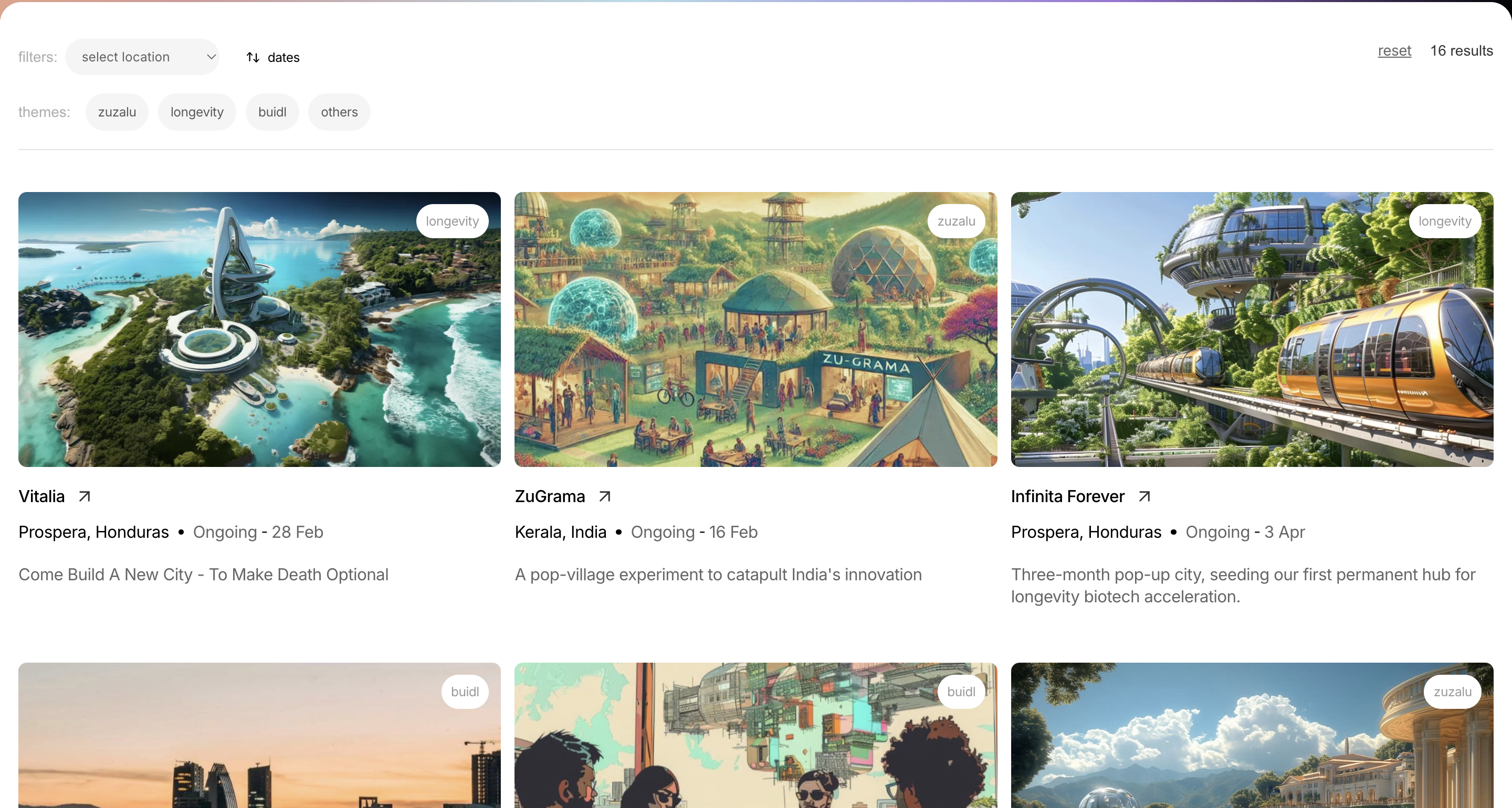
Task: Open ZuGrama external link arrow icon
Action: click(x=605, y=496)
